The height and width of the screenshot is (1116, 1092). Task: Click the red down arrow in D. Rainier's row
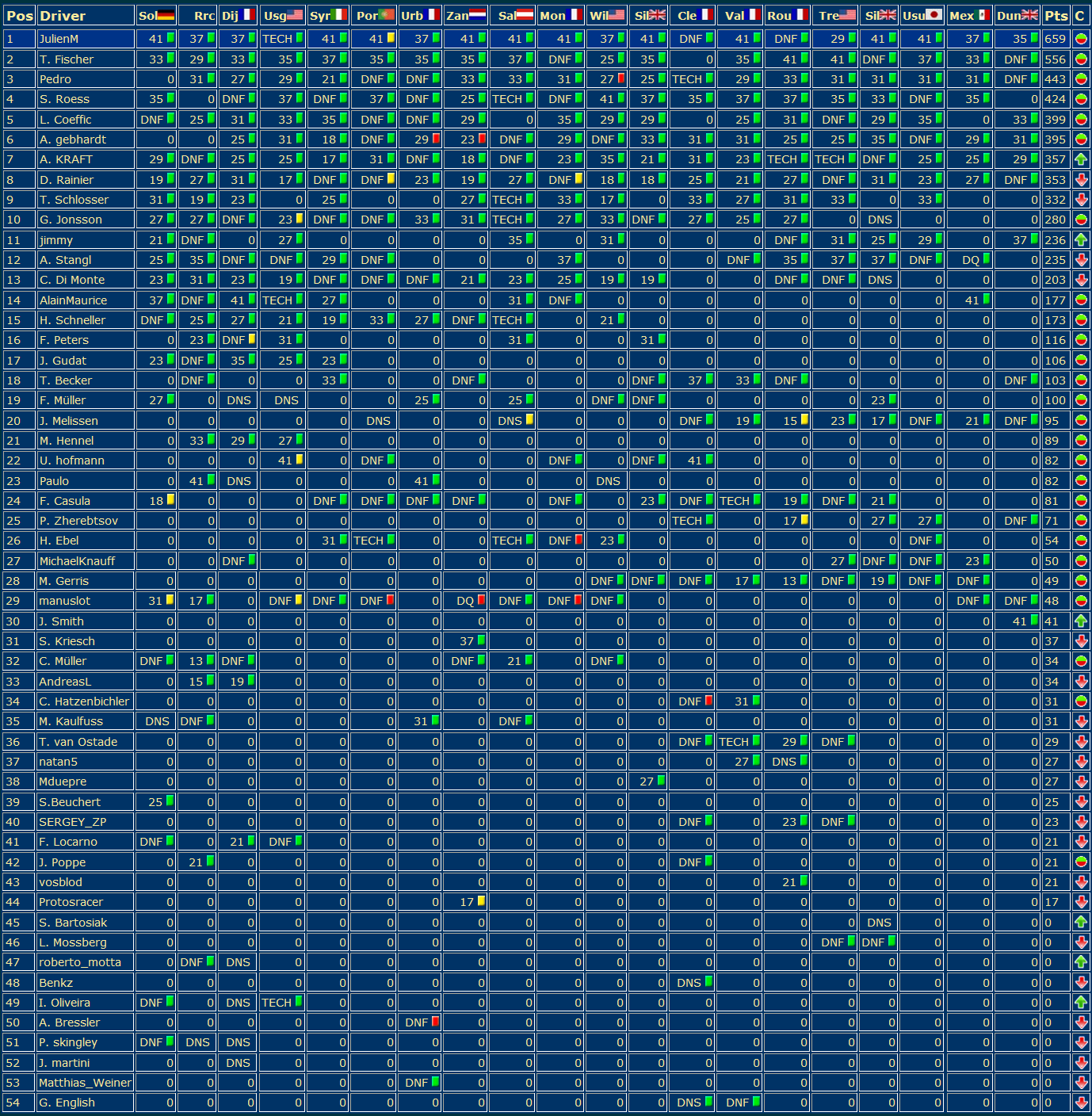(x=1081, y=180)
